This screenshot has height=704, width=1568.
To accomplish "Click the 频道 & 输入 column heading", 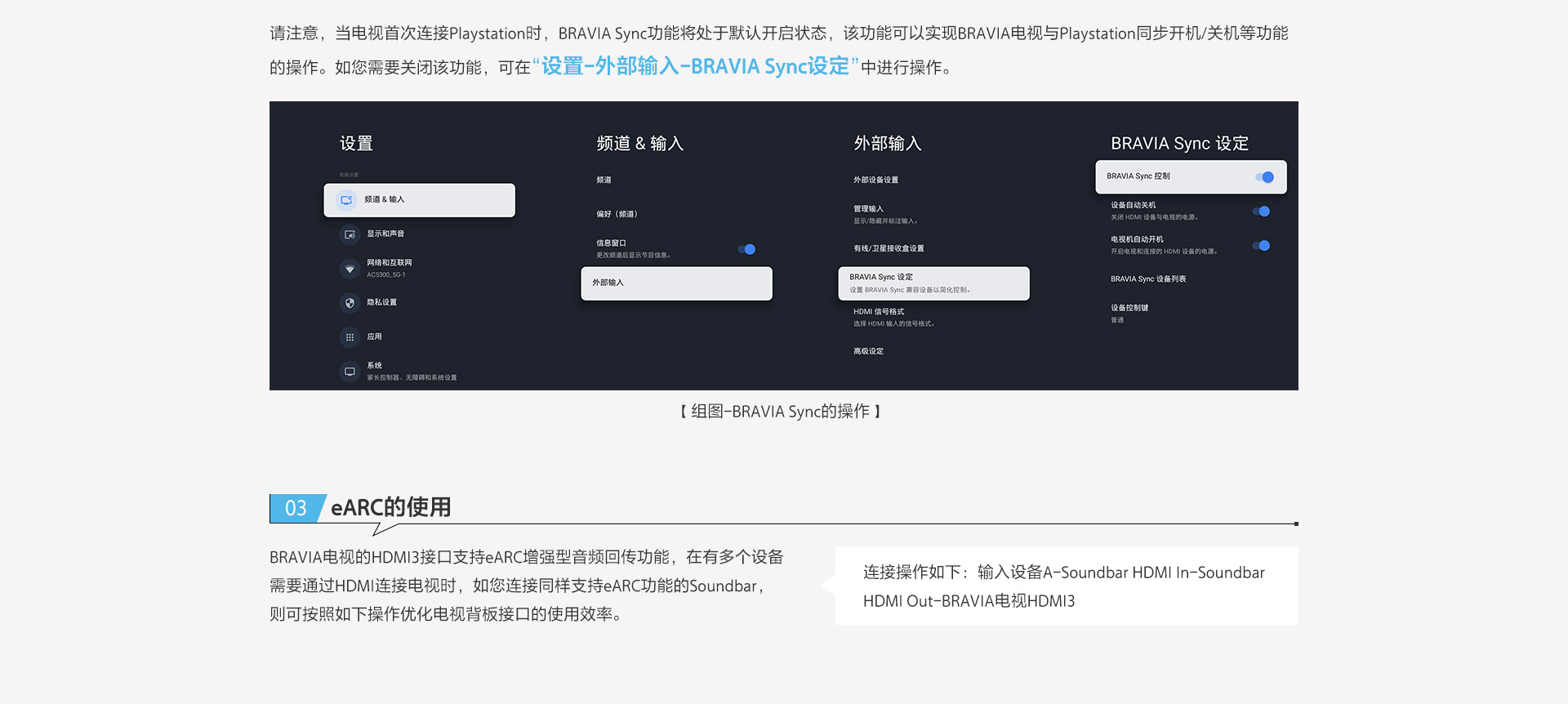I will pyautogui.click(x=640, y=144).
